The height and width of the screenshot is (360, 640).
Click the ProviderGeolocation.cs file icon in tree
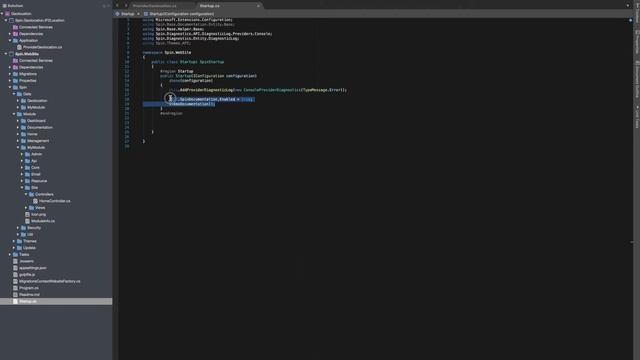(19, 47)
